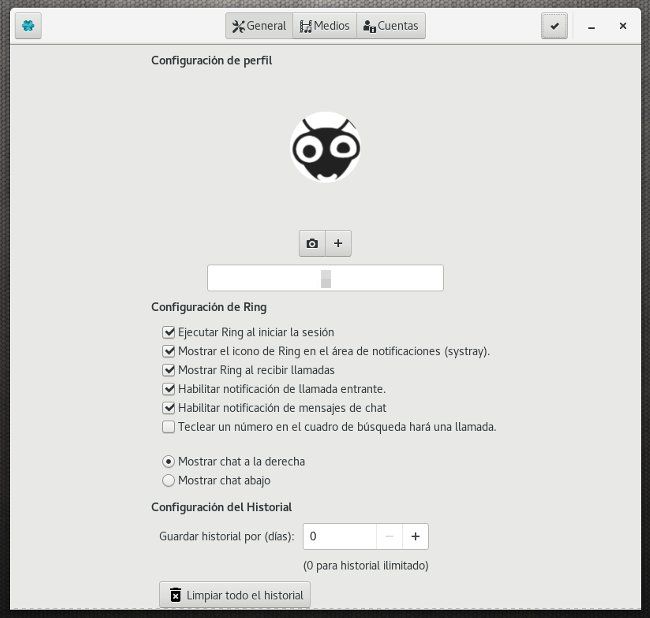The width and height of the screenshot is (650, 618).
Task: Uncheck Mostrar el icono de Ring systray
Action: 168,351
